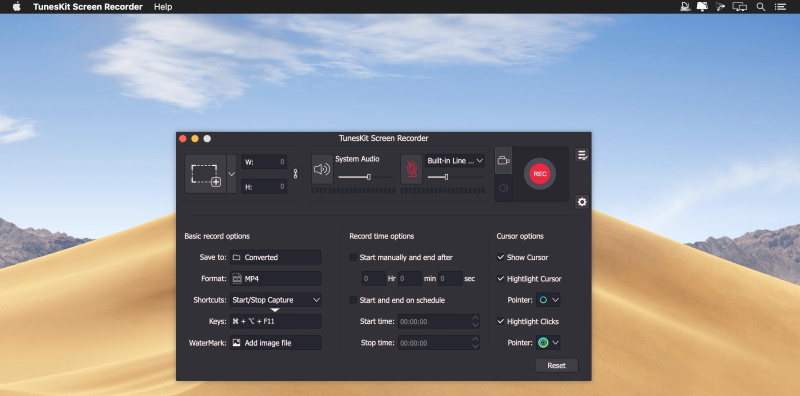Select the audio-only recording mode icon

pos(504,188)
